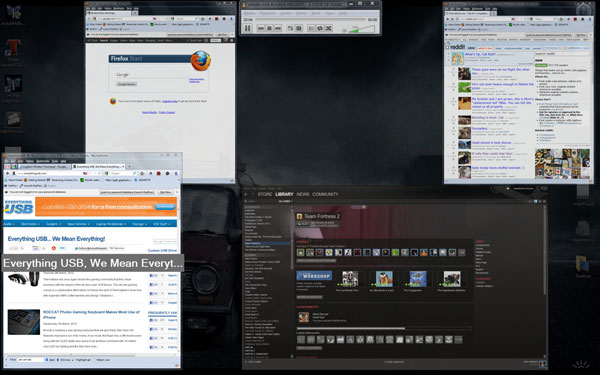The width and height of the screenshot is (600, 375).
Task: Open the COMMUNITY tab in Steam
Action: pyautogui.click(x=325, y=194)
